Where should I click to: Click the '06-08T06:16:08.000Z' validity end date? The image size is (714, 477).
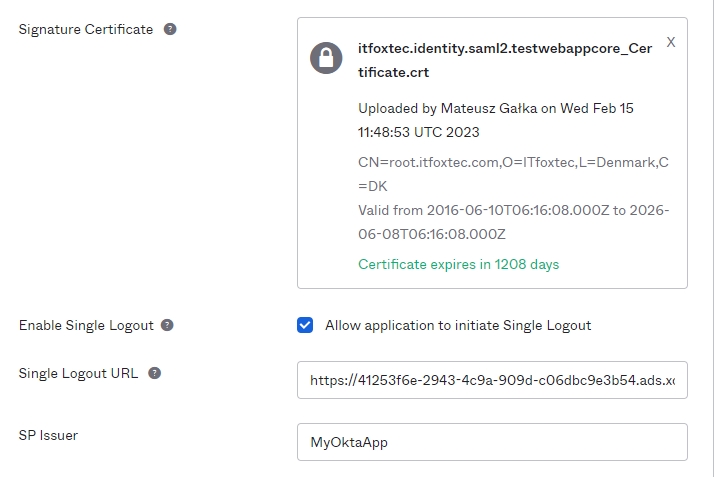click(x=432, y=234)
